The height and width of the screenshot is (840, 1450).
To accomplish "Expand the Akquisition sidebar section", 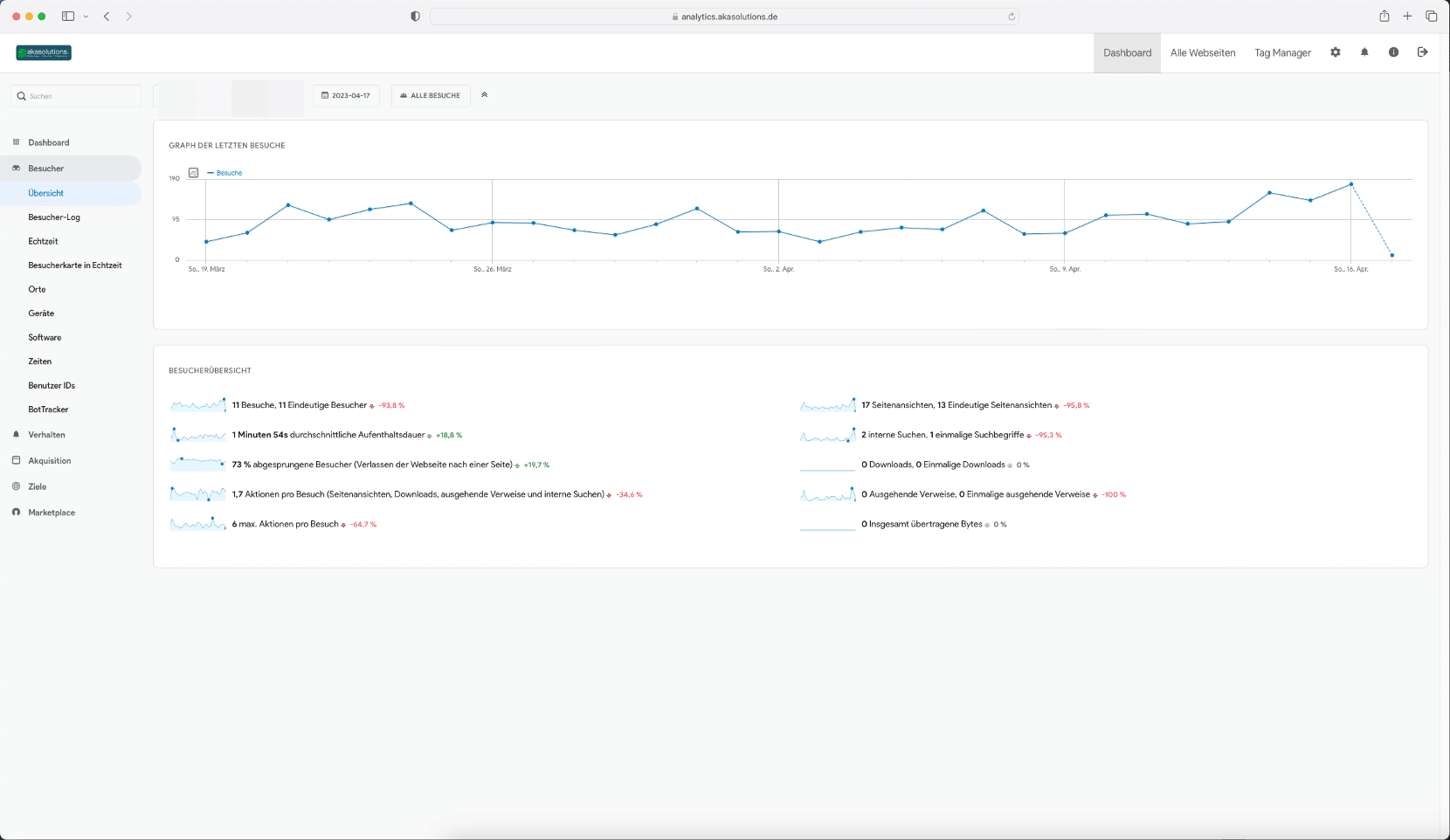I will coord(49,460).
